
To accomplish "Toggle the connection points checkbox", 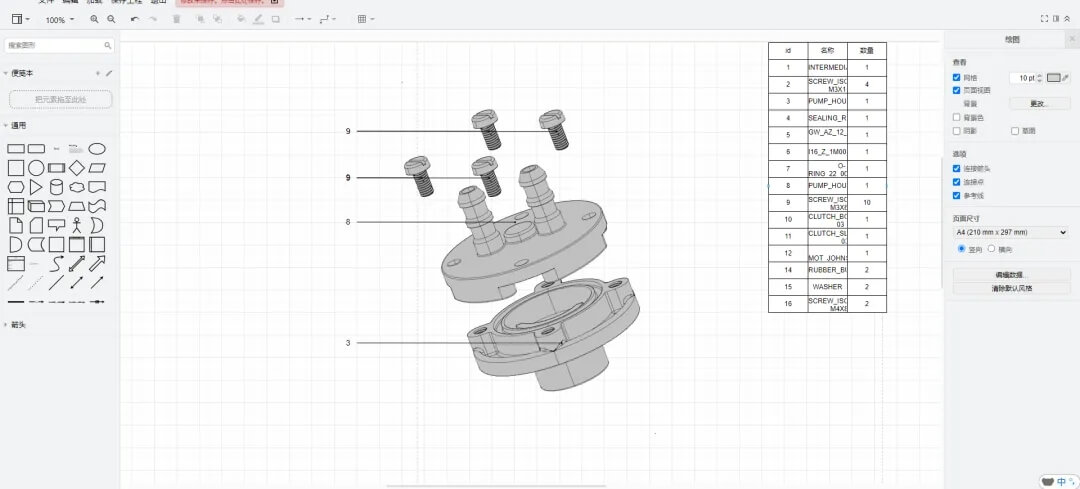I will click(956, 183).
